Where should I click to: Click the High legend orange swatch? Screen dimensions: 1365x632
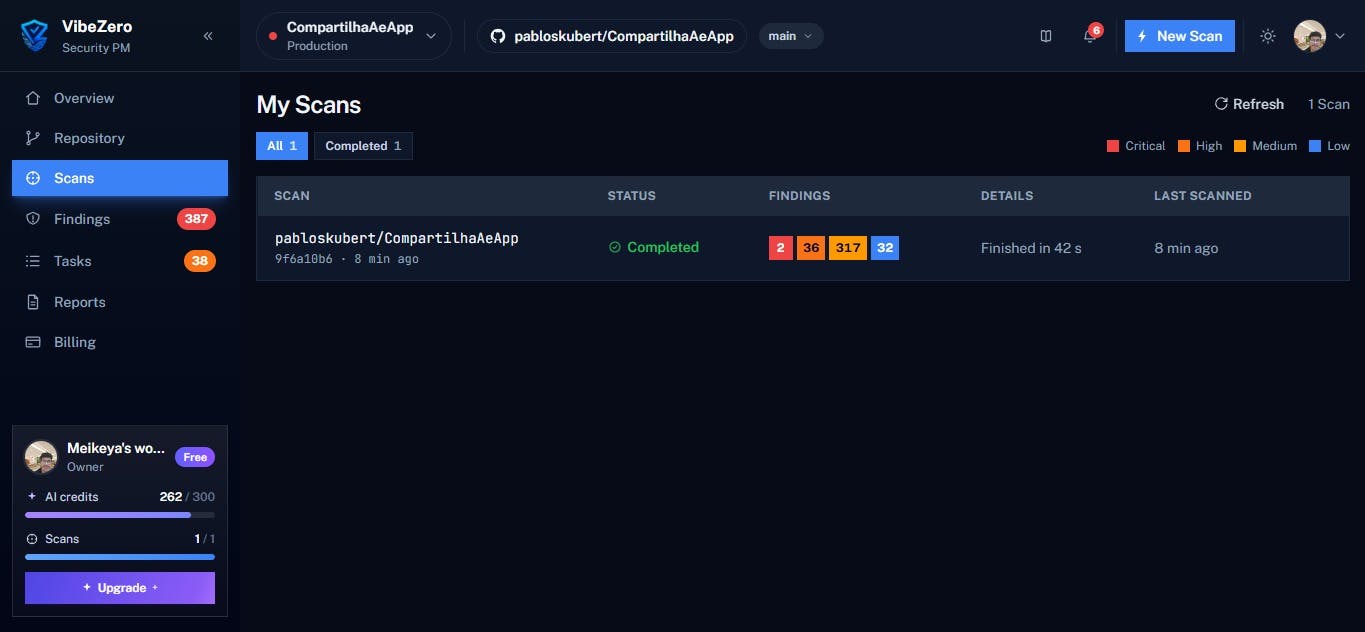tap(1184, 146)
